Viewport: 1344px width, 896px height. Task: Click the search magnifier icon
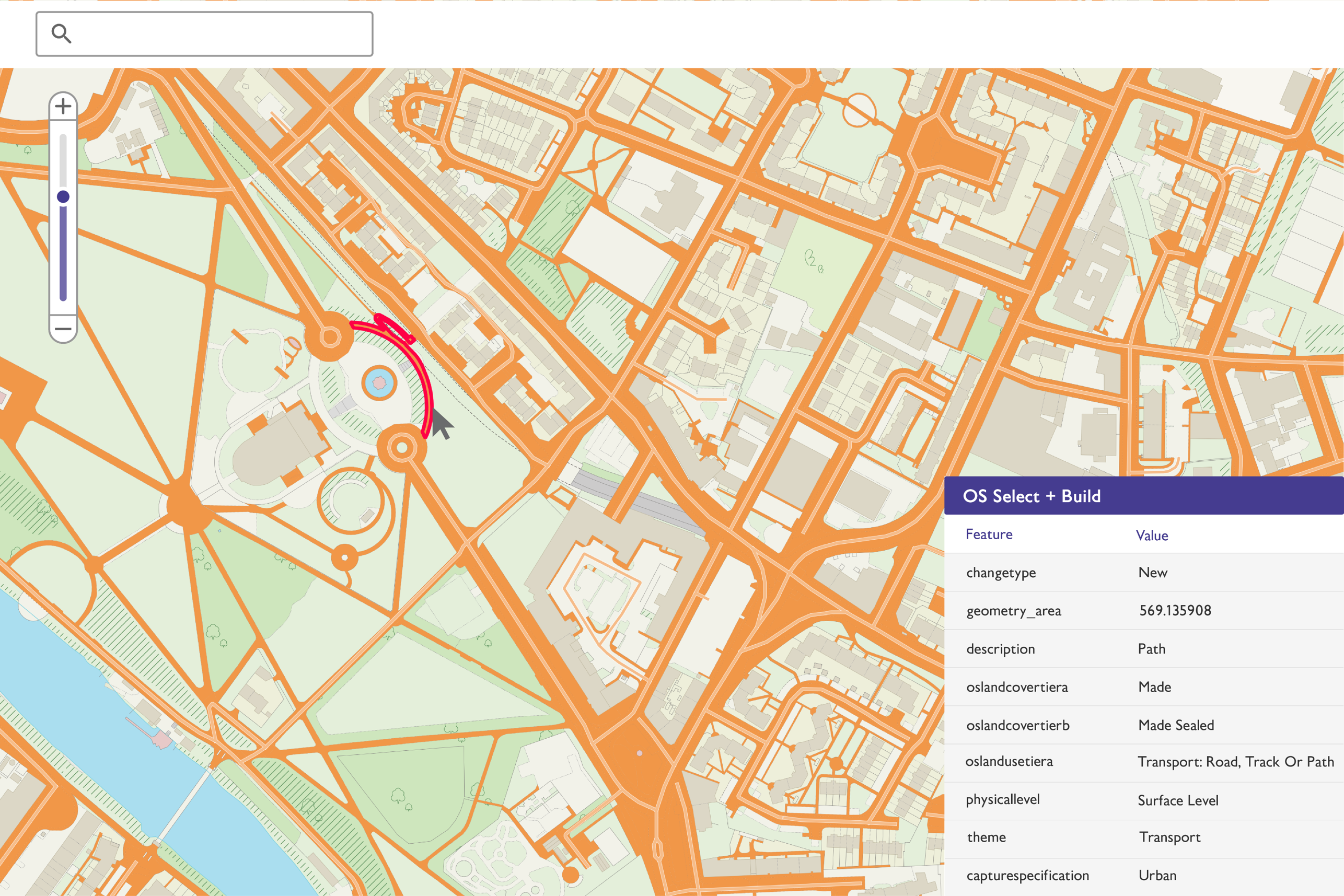[61, 34]
